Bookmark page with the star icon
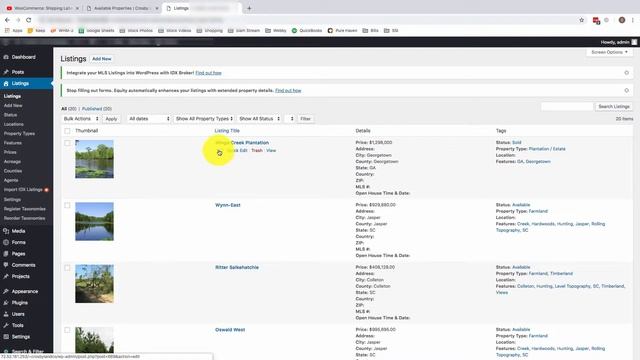The width and height of the screenshot is (640, 360). [x=582, y=20]
